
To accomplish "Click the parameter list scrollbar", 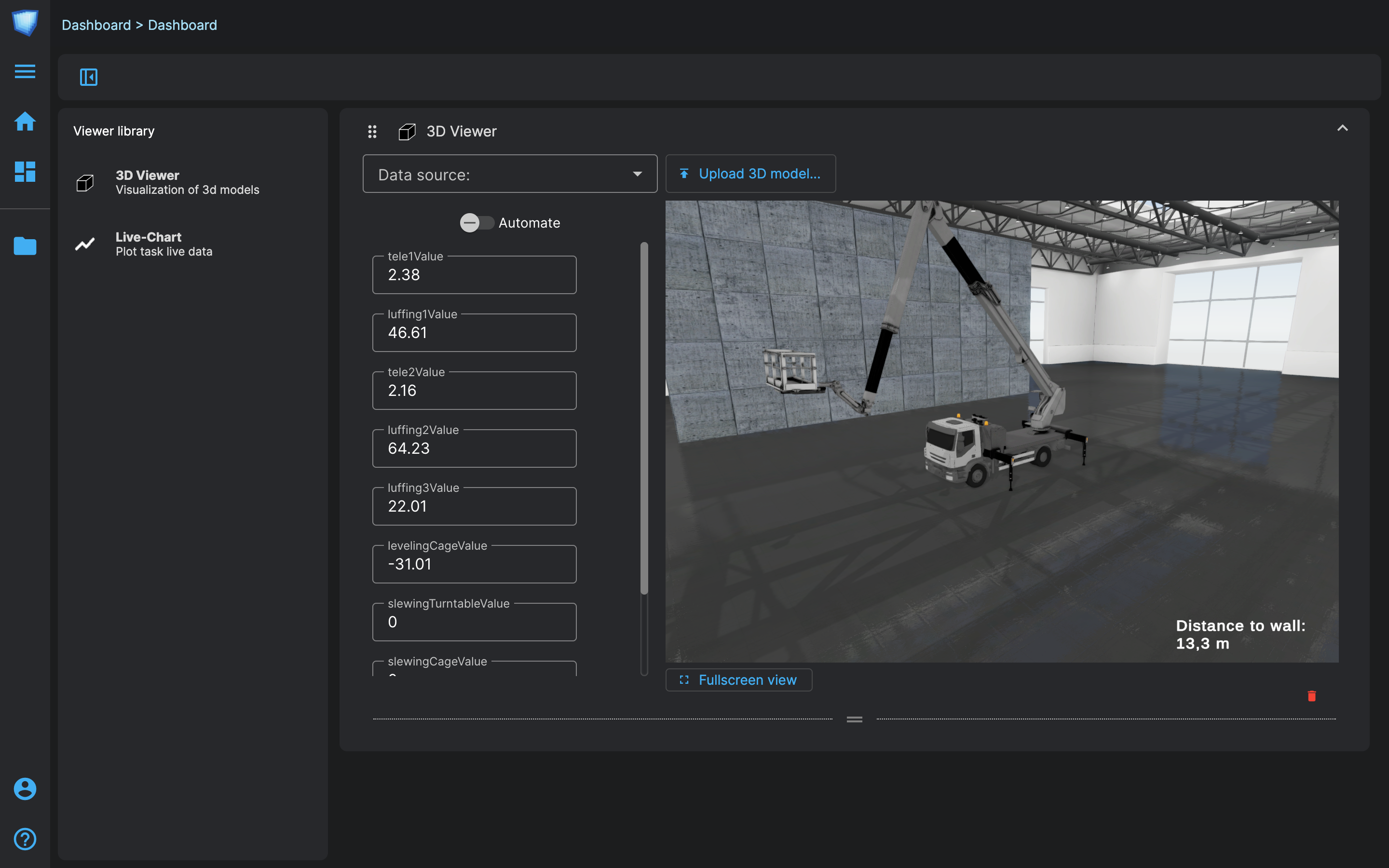I will tap(644, 418).
